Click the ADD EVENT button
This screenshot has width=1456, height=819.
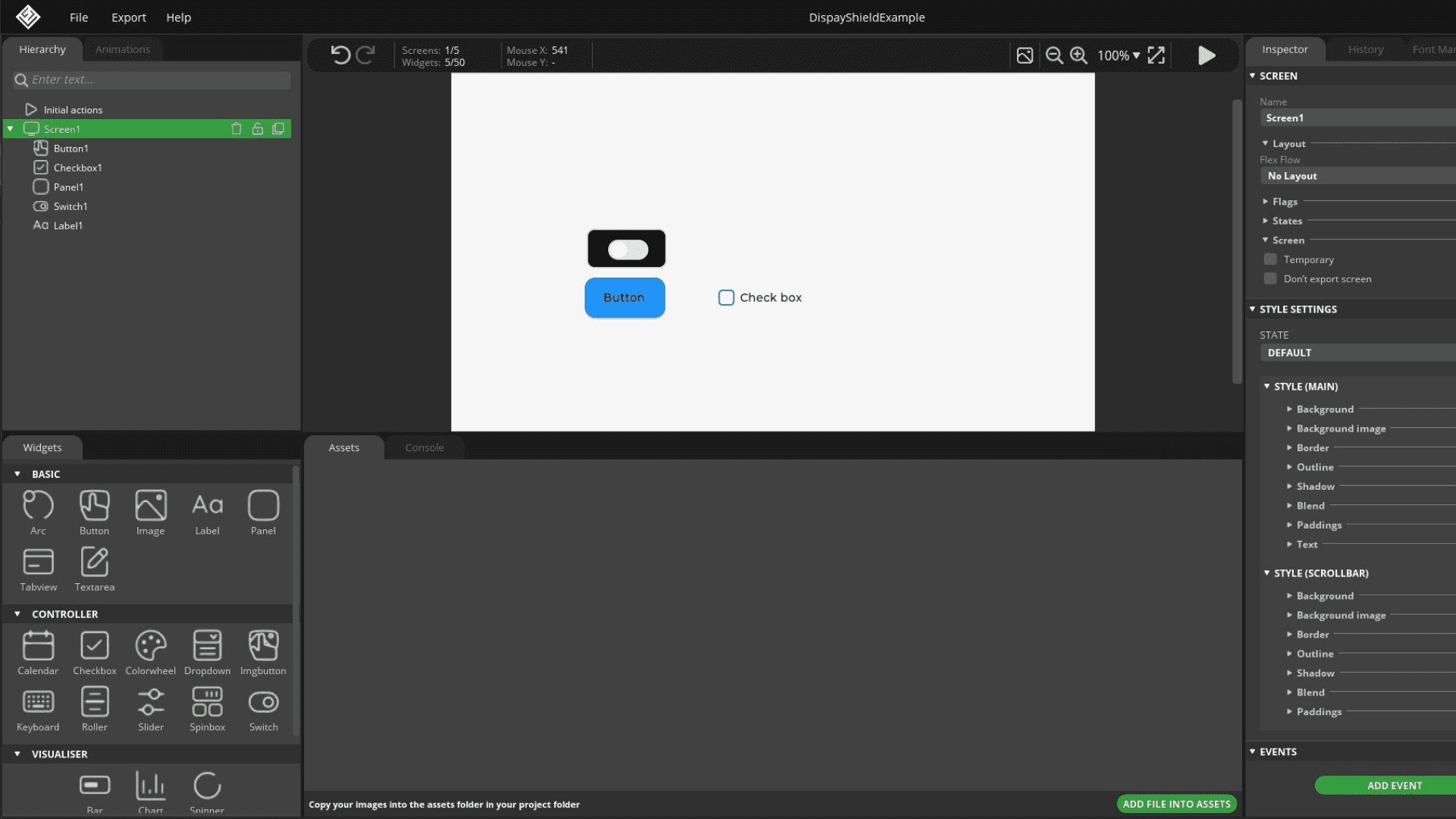click(x=1394, y=786)
